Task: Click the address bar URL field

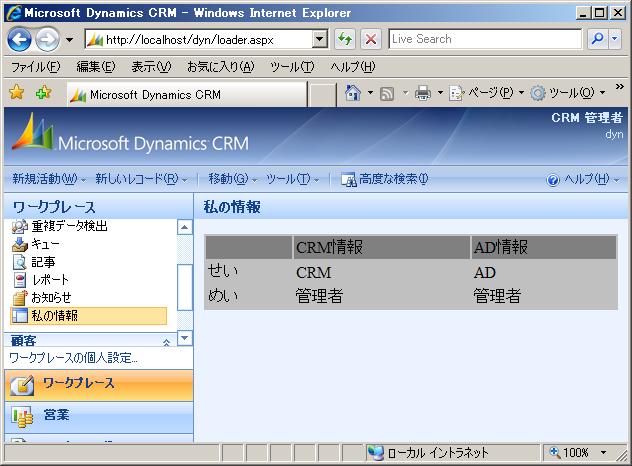Action: pos(200,40)
